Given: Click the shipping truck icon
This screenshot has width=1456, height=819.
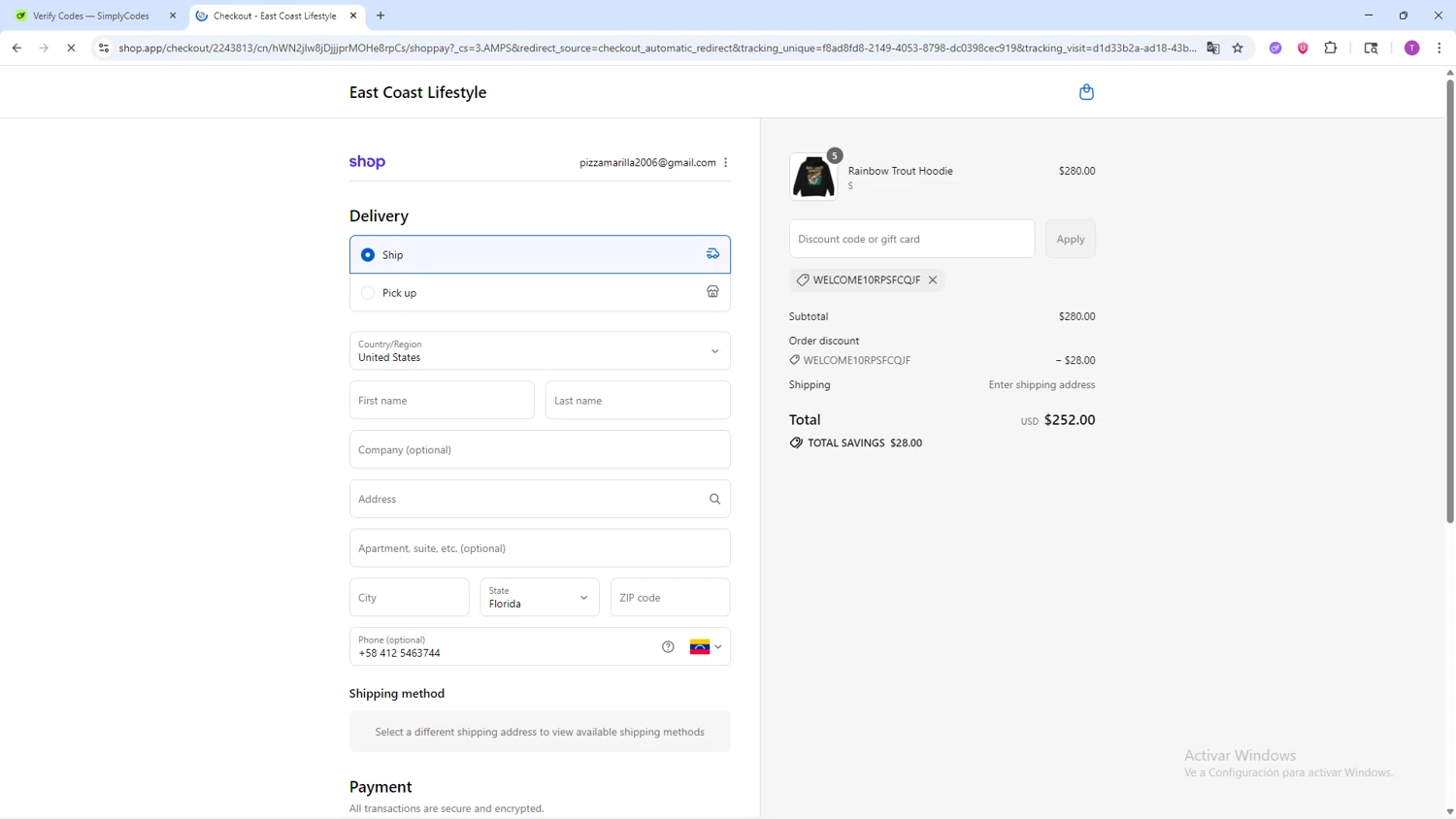Looking at the screenshot, I should (712, 254).
